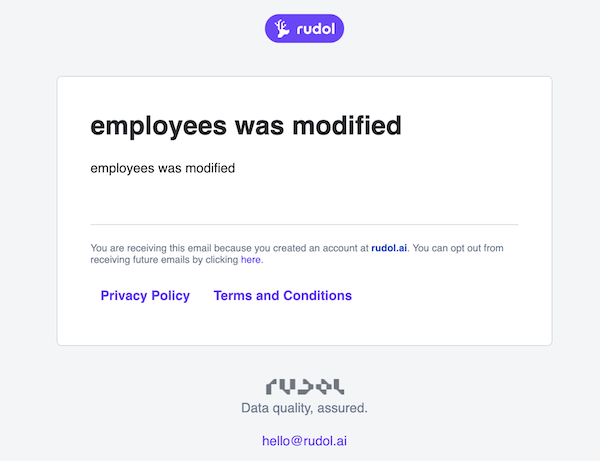The width and height of the screenshot is (600, 464).
Task: Open the Privacy Policy link
Action: (x=145, y=296)
